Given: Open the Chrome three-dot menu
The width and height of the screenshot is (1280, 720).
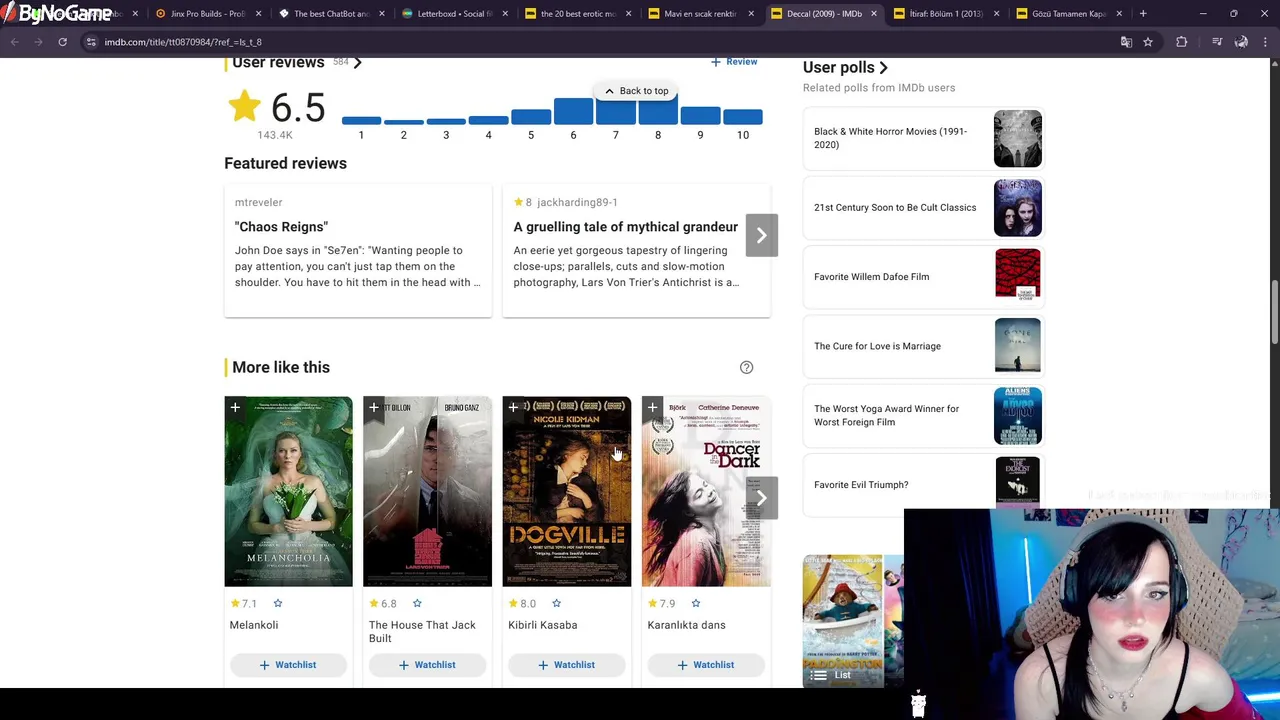Looking at the screenshot, I should click(1266, 42).
